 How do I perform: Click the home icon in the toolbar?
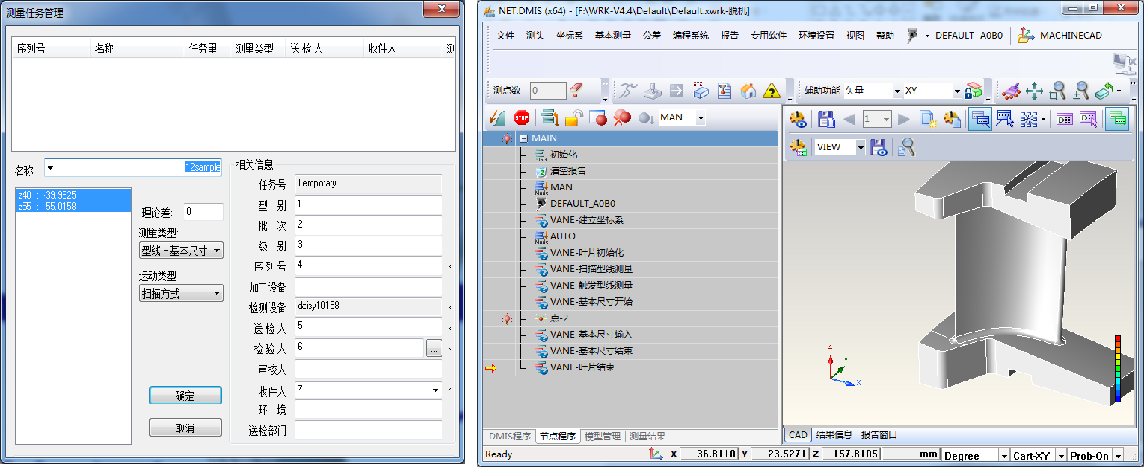pos(748,91)
